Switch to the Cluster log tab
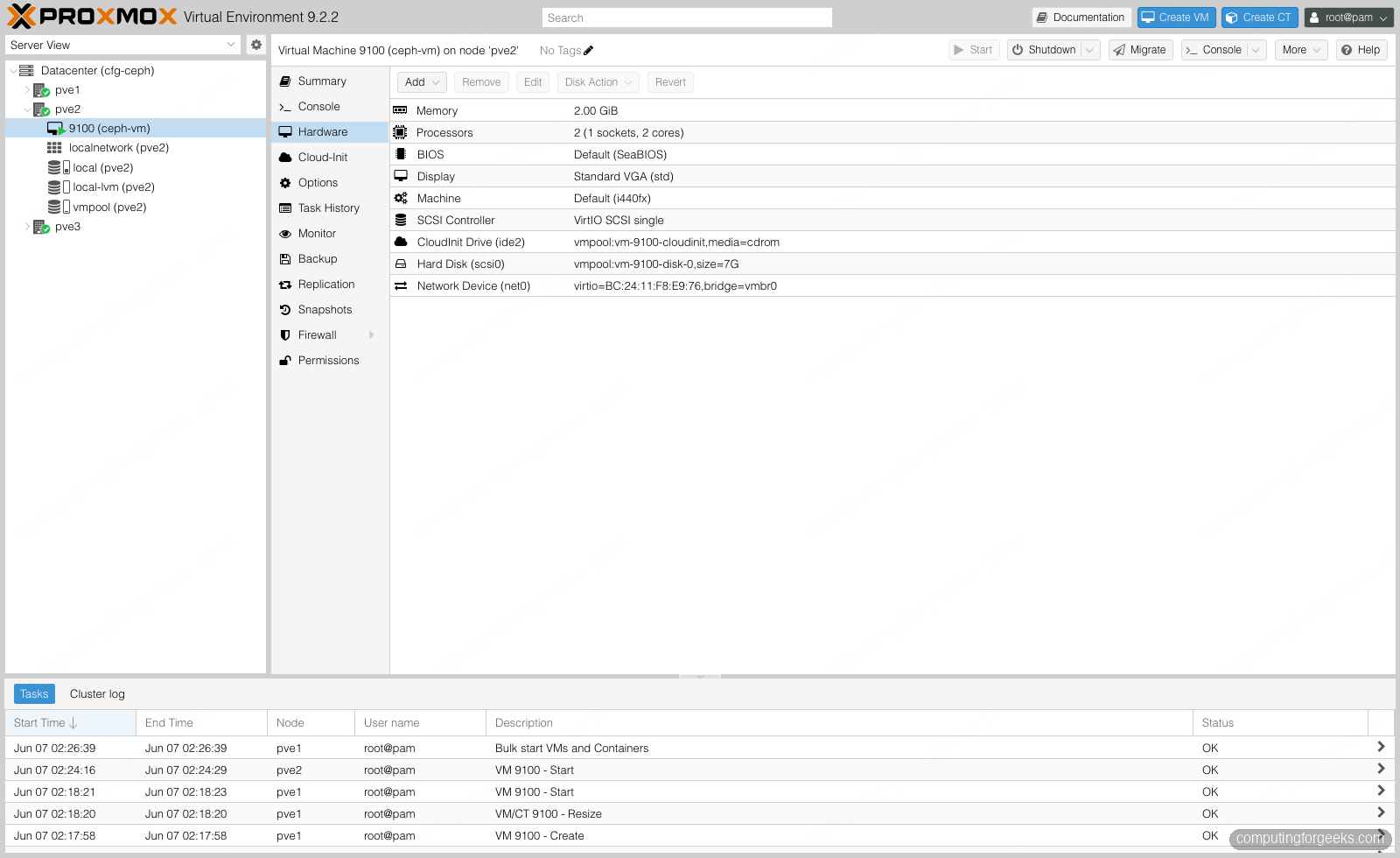Viewport: 1400px width, 858px height. tap(97, 694)
